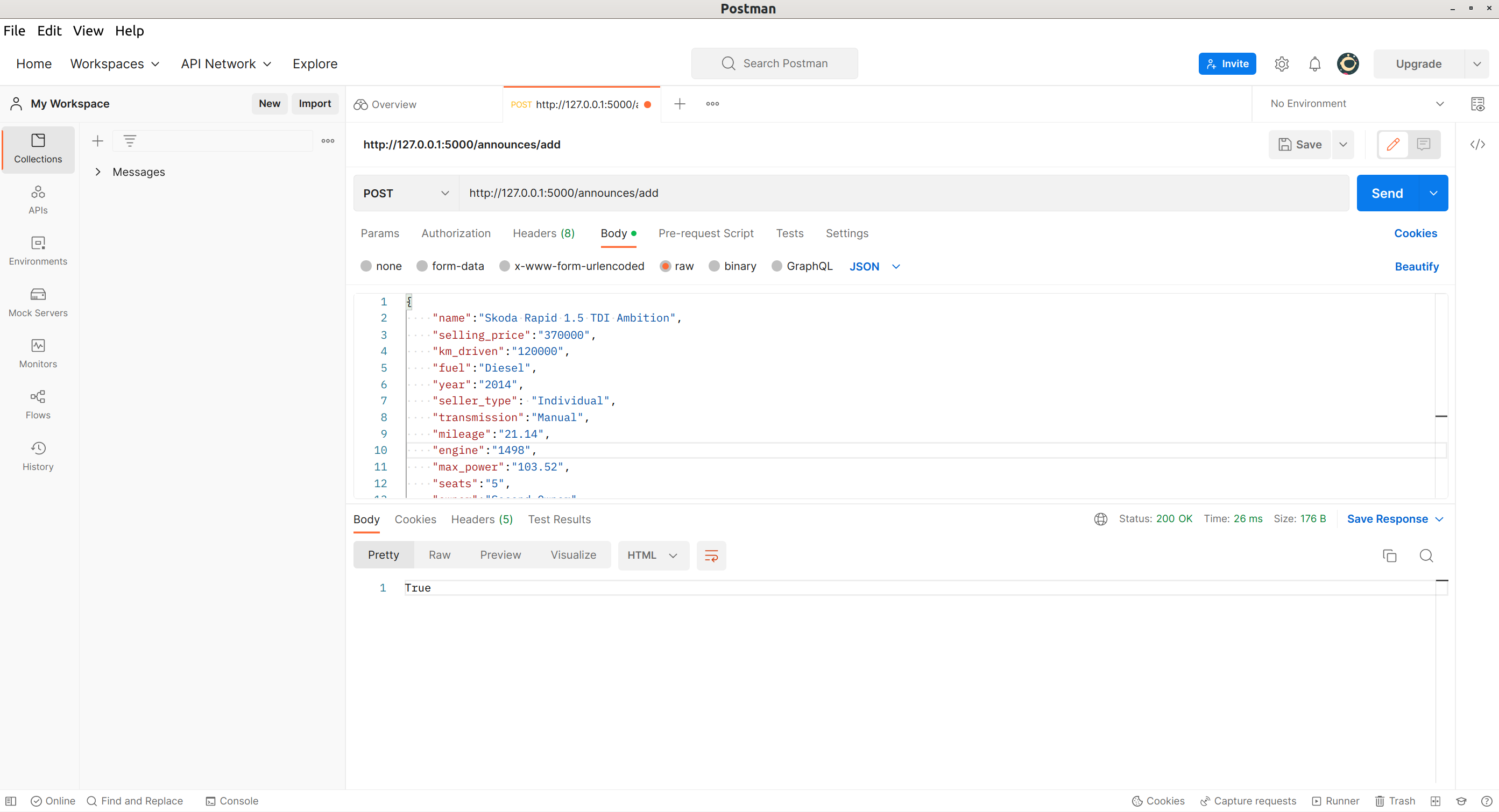Switch to the Pre-request Script tab
This screenshot has height=812, width=1499.
(x=705, y=233)
